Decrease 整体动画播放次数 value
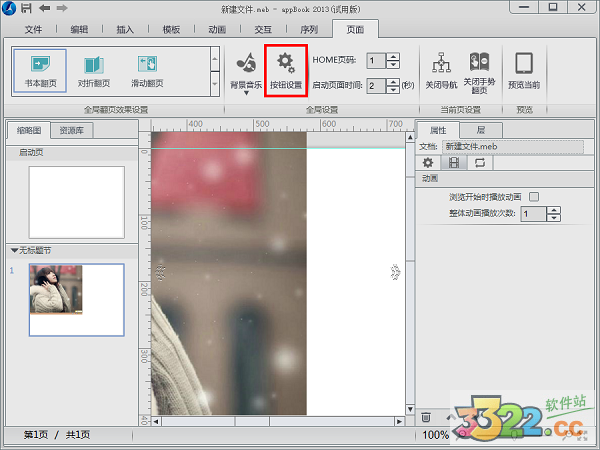Image resolution: width=600 pixels, height=450 pixels. point(554,218)
